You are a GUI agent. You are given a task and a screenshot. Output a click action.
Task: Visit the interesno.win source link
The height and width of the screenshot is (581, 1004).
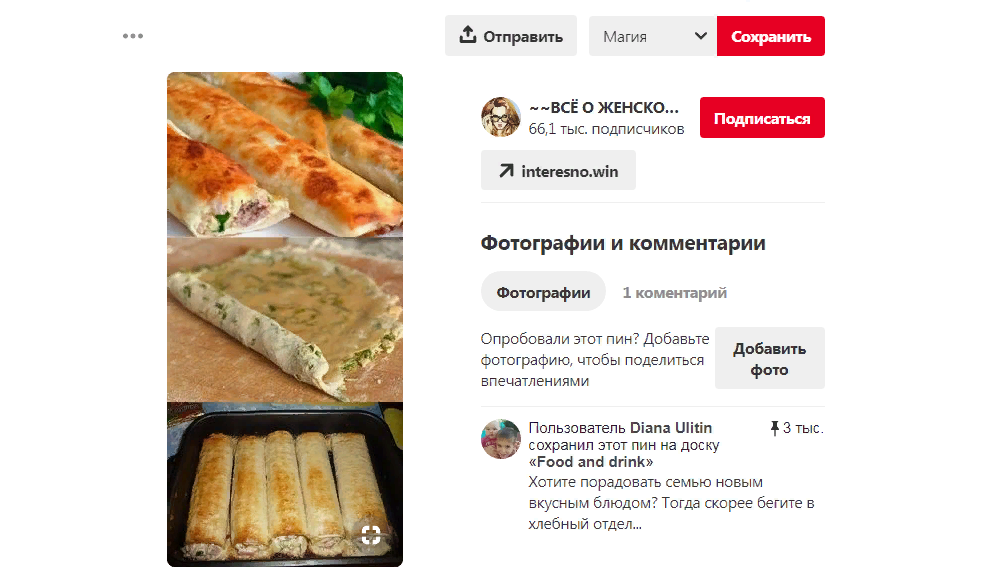point(558,170)
